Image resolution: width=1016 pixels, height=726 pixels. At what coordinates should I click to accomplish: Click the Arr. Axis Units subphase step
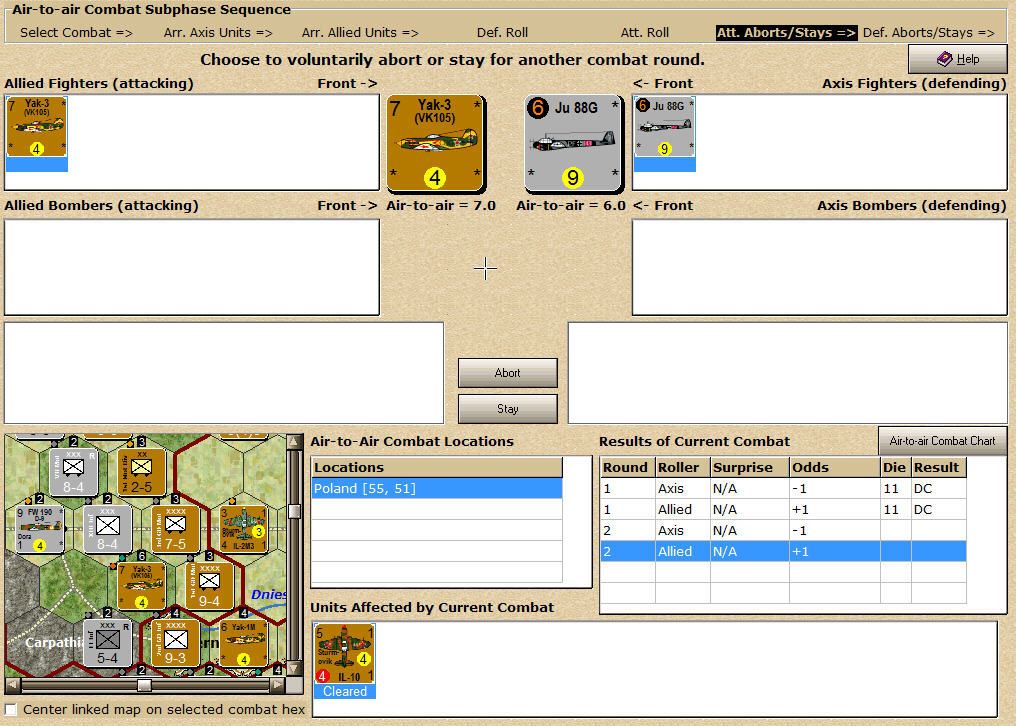[218, 32]
